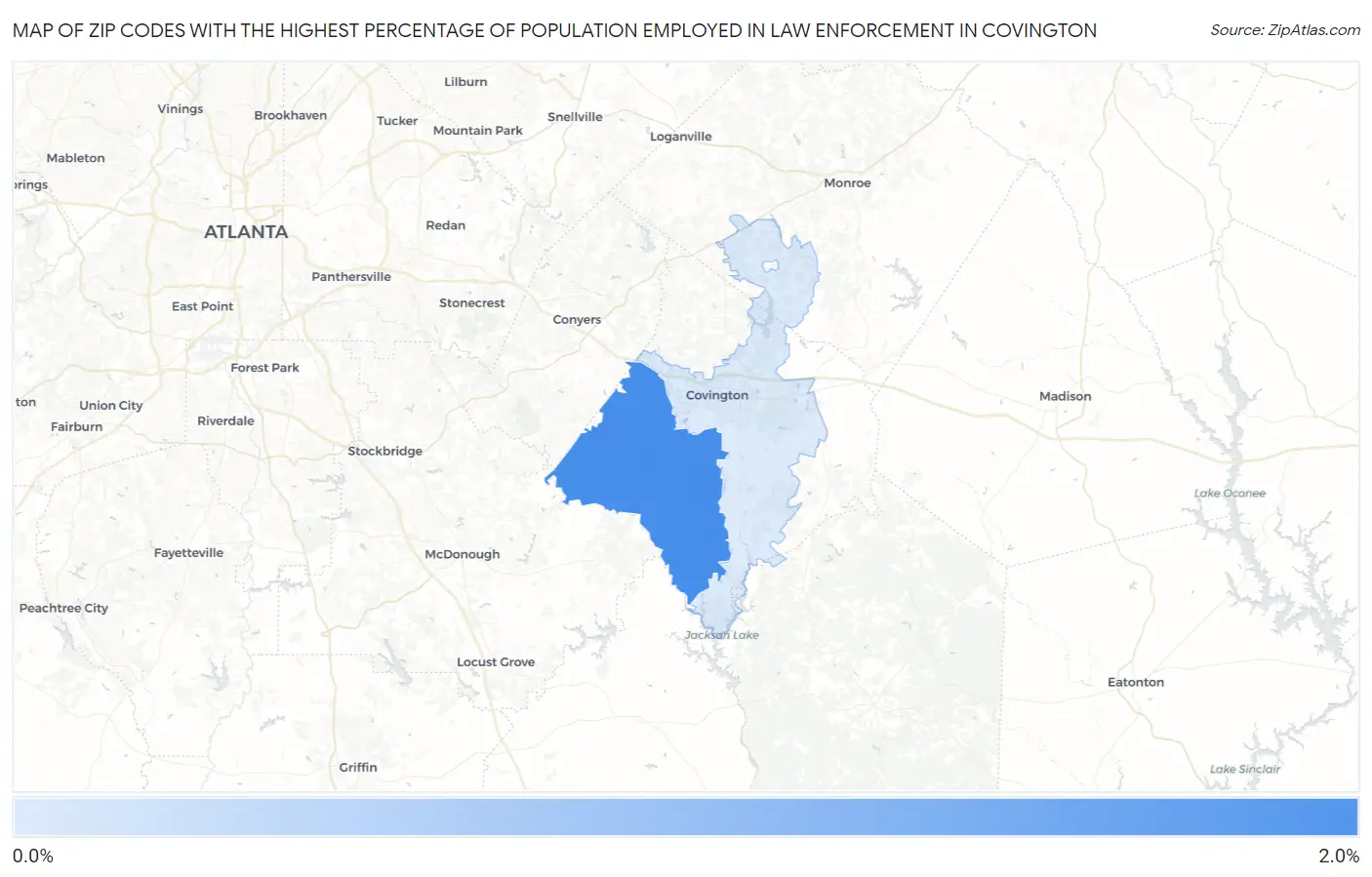Click the McDonough label
The height and width of the screenshot is (877, 1372).
tap(463, 554)
